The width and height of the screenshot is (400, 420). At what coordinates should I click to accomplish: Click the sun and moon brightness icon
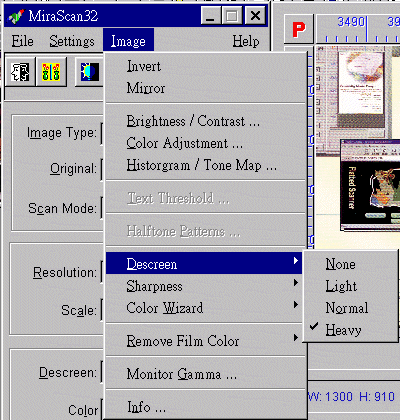89,71
